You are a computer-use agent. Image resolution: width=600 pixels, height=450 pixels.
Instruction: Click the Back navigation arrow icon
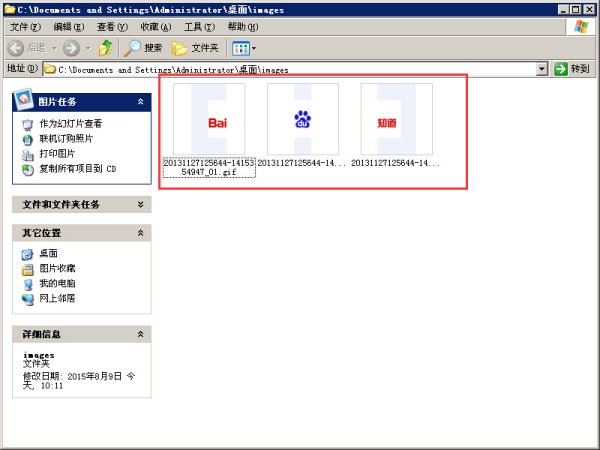(16, 48)
